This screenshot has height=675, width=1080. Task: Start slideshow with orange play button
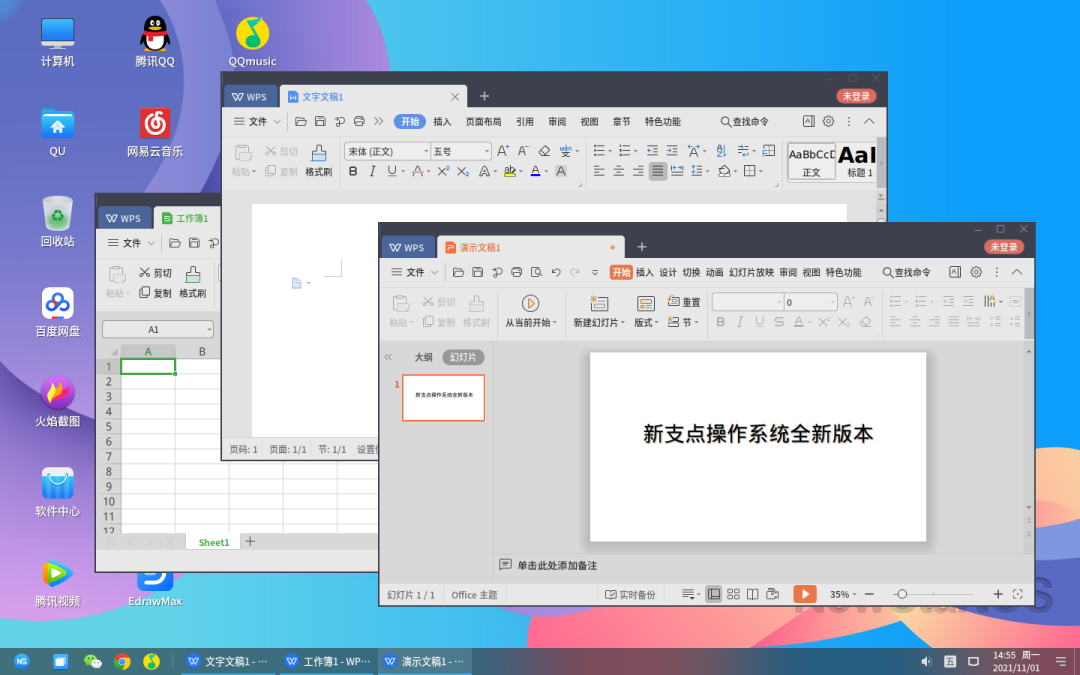coord(804,594)
